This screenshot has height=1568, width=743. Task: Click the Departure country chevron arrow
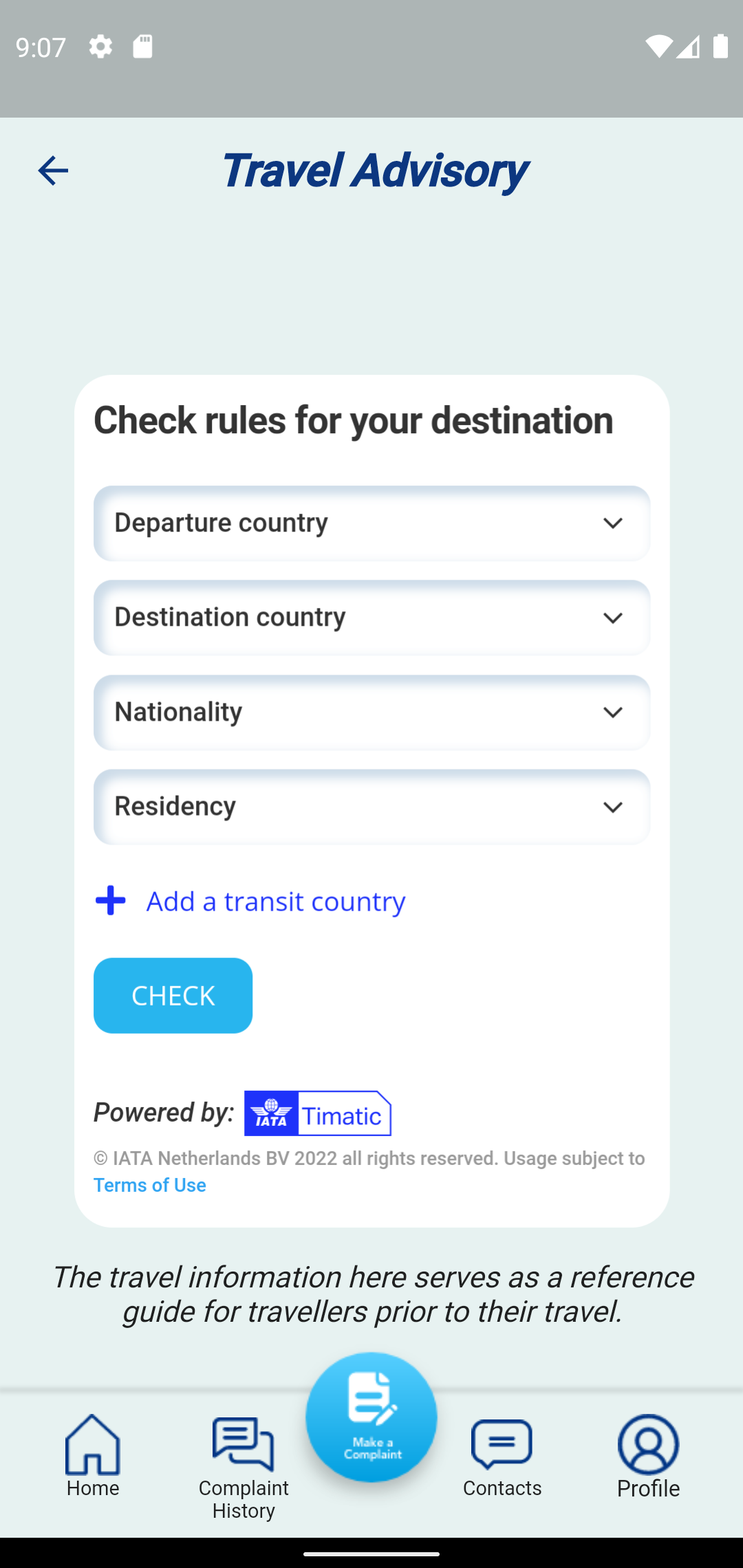click(x=612, y=523)
